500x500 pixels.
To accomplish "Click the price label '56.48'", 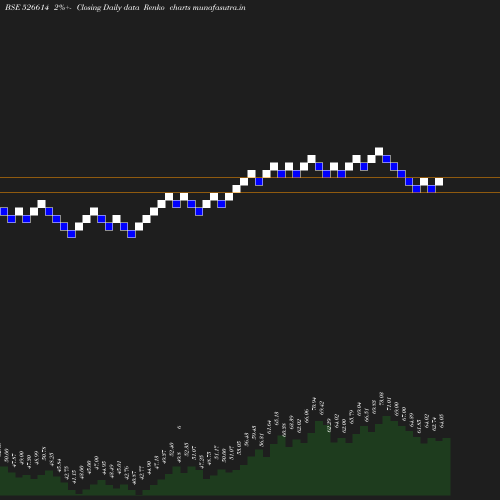I will coord(246,440).
